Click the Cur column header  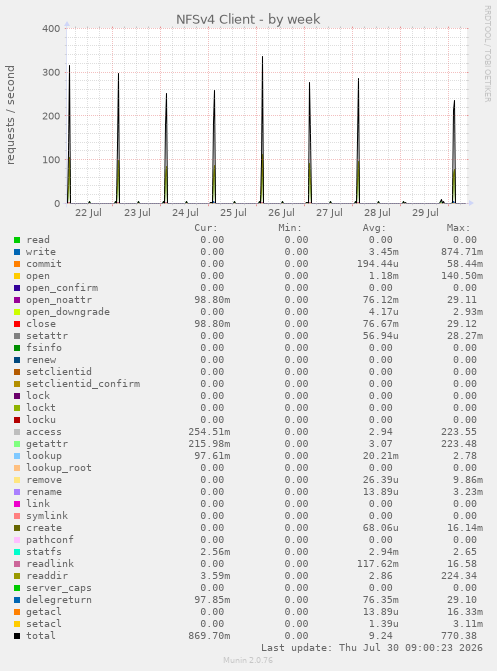tap(206, 228)
